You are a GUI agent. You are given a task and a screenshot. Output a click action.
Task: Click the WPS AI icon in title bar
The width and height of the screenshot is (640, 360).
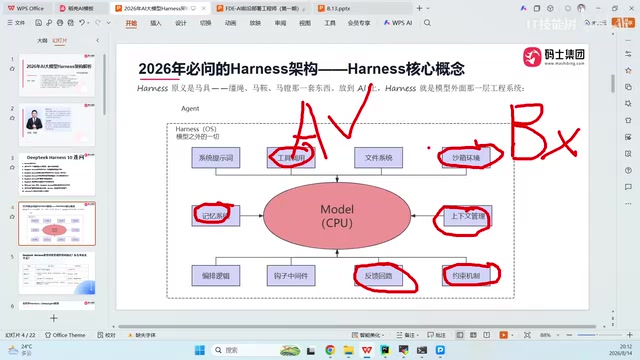523,8
